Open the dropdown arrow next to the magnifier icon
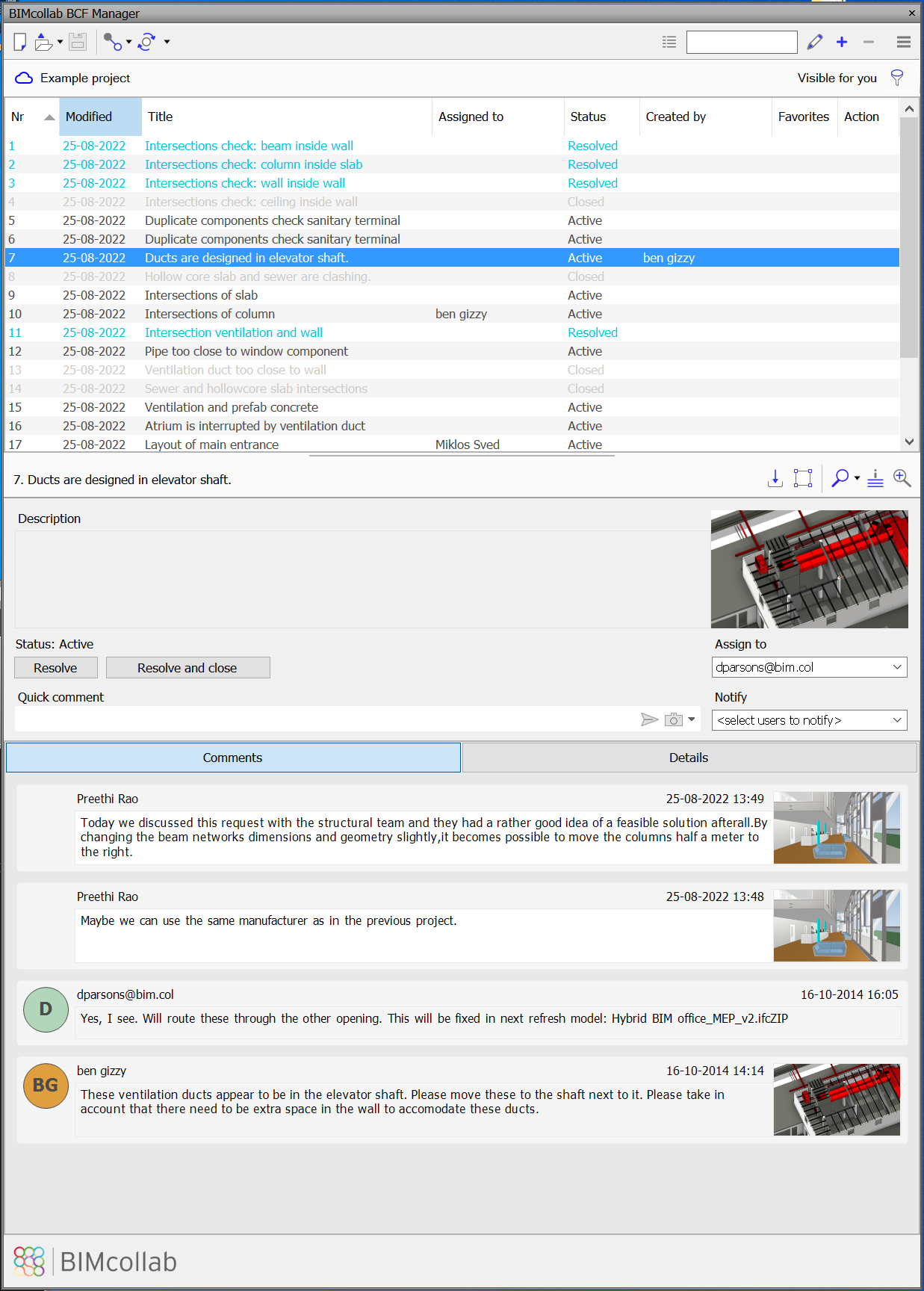Image resolution: width=924 pixels, height=1291 pixels. point(857,478)
